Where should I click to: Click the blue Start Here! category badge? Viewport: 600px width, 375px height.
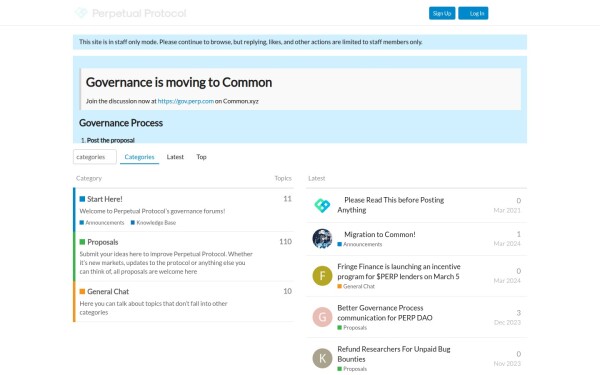click(82, 199)
